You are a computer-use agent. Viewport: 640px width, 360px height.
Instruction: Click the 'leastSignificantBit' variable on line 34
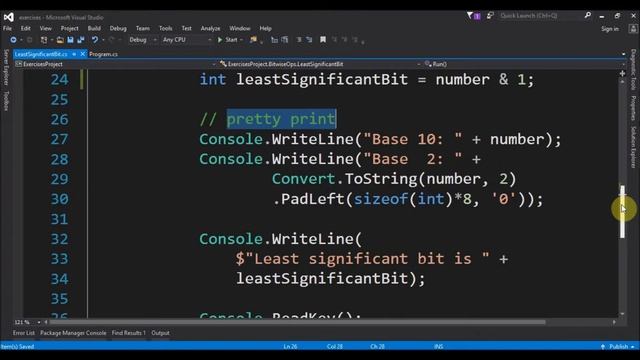[x=322, y=279]
